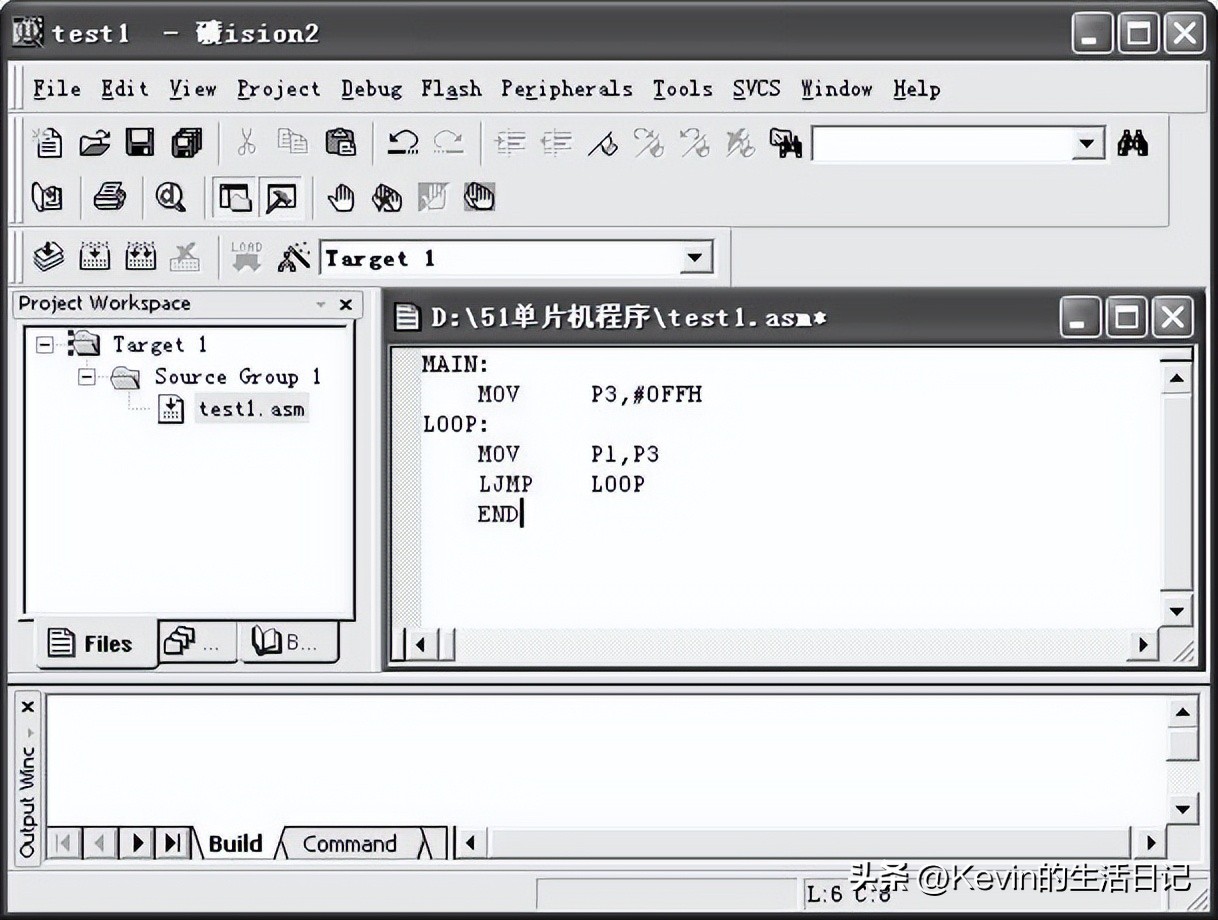The image size is (1218, 920).
Task: Disable all breakpoints with the rightmost hand icon
Action: pos(479,198)
